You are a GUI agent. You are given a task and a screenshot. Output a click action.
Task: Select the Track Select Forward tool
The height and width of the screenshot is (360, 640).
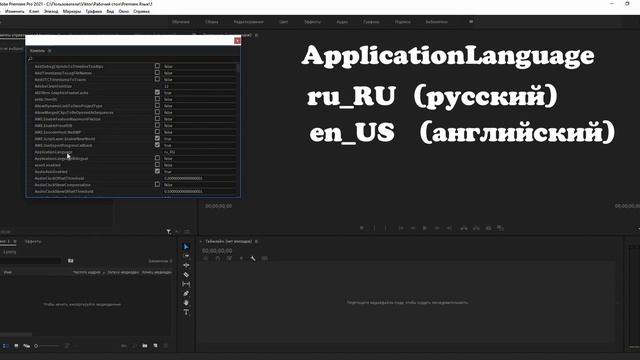[x=186, y=256]
